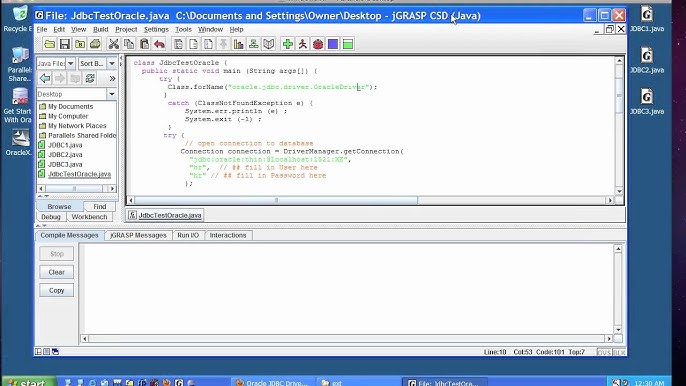
Task: Switch to the jGRASP Messages tab
Action: click(x=138, y=235)
